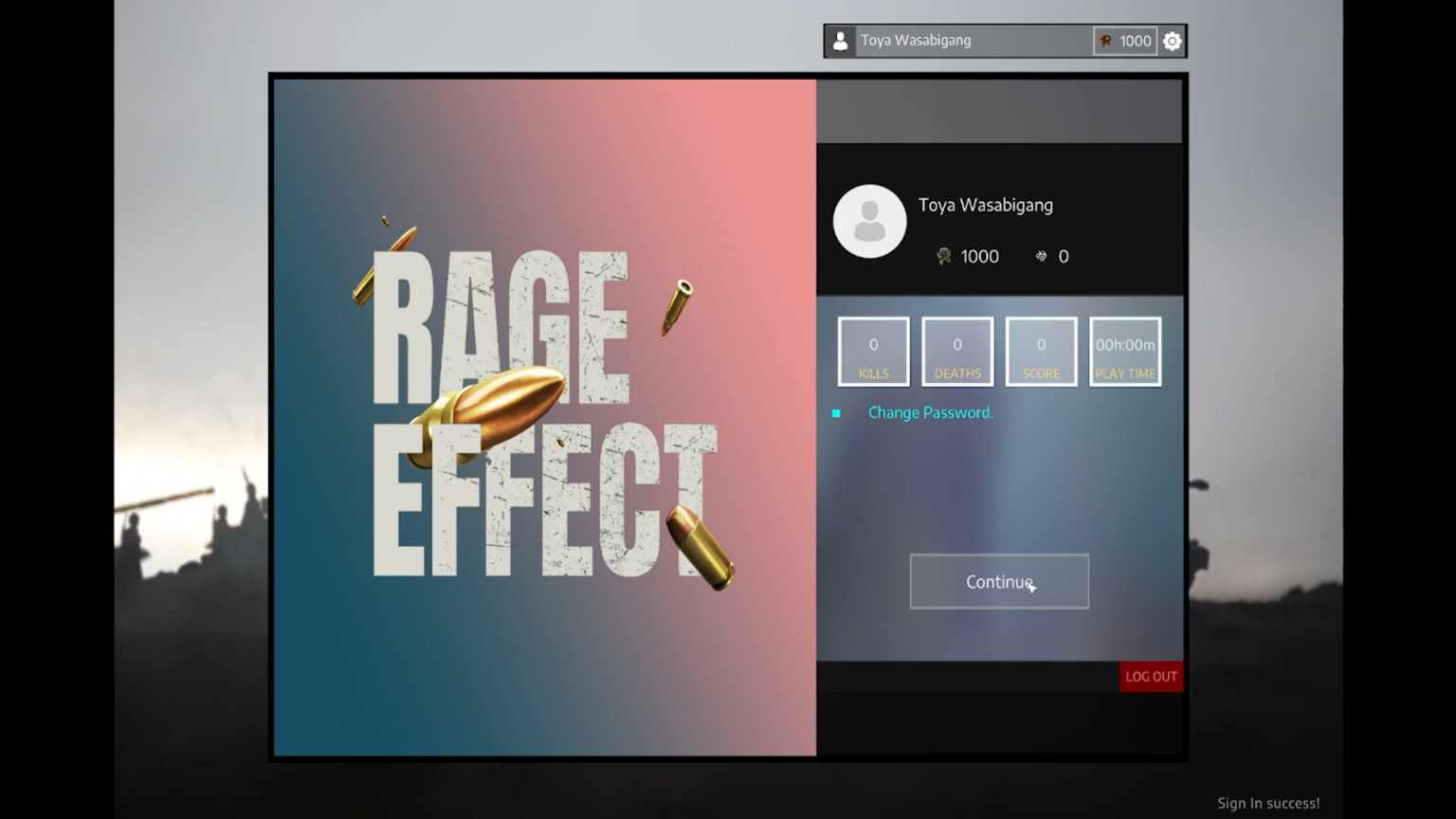
Task: Expand the PLAY TIME stat box
Action: click(x=1124, y=351)
